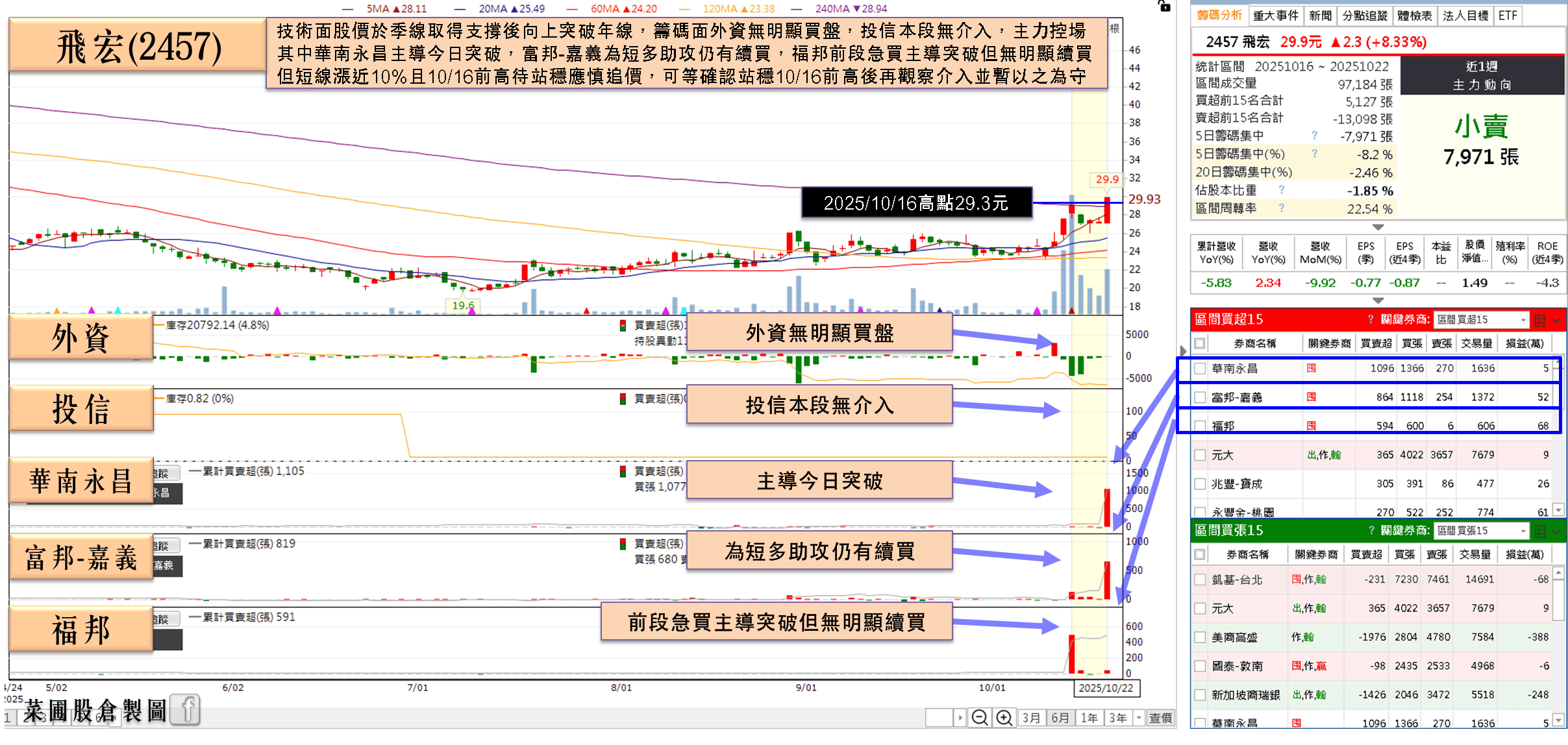
Task: Click the help question mark in 區間買超15 header
Action: [1371, 319]
